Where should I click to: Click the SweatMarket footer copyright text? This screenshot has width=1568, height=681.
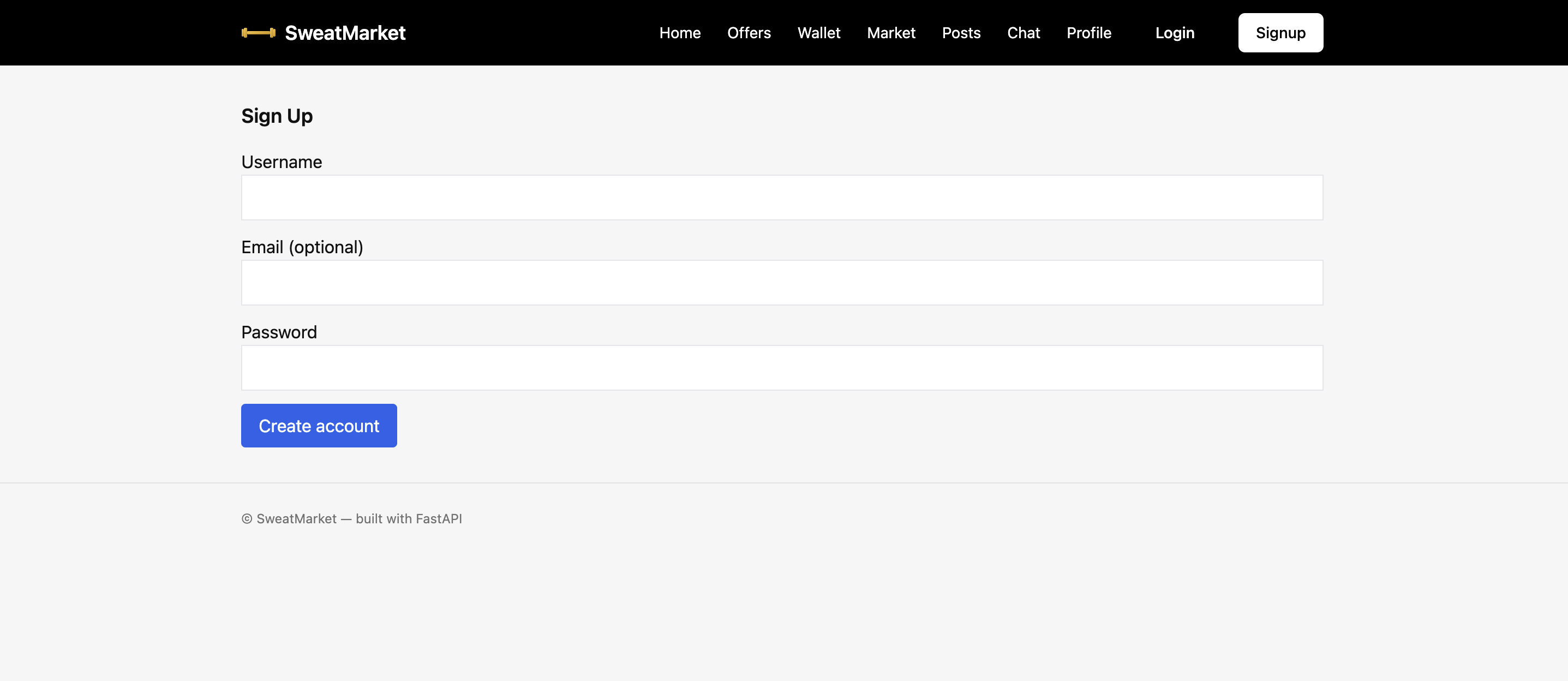point(351,518)
